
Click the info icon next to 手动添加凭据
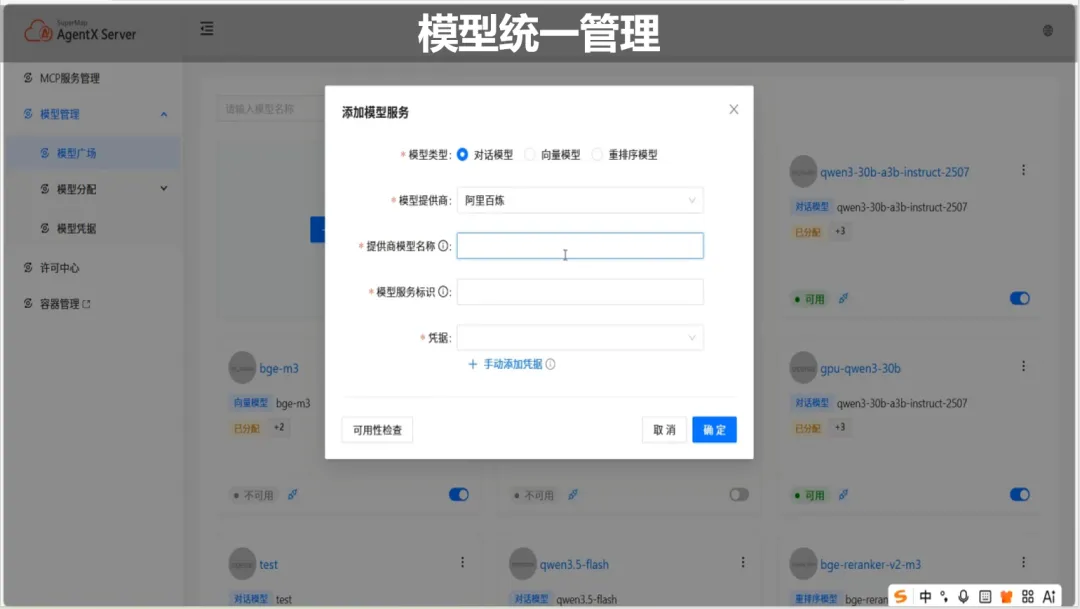coord(550,364)
